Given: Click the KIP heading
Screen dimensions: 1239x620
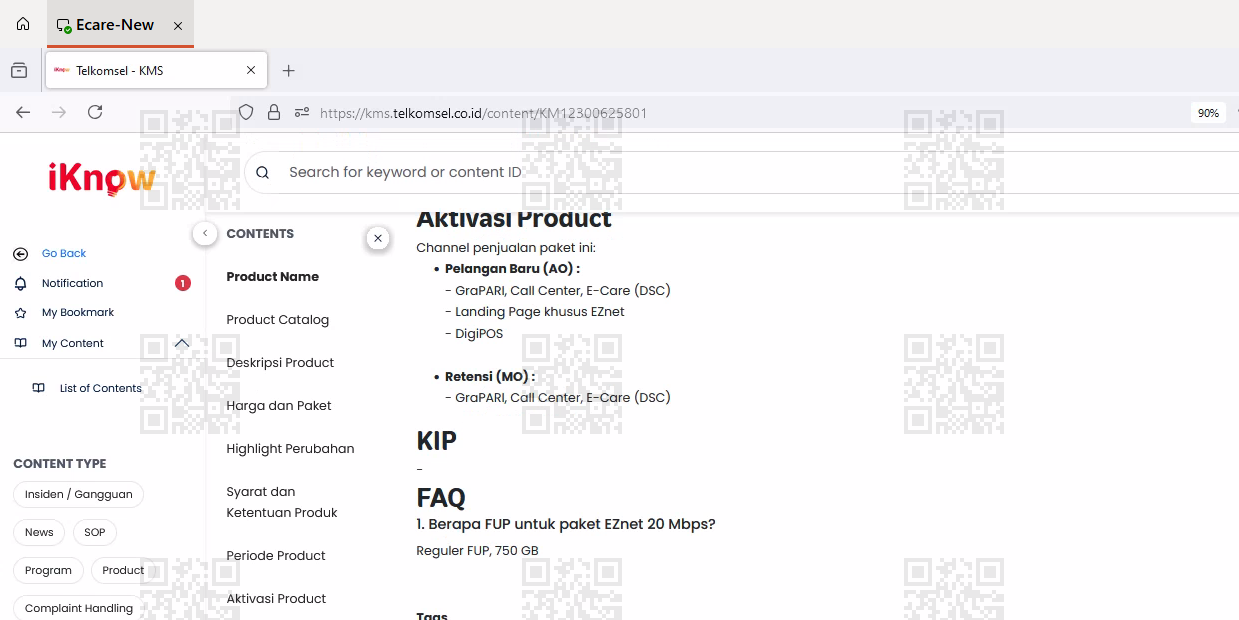Looking at the screenshot, I should [x=437, y=441].
